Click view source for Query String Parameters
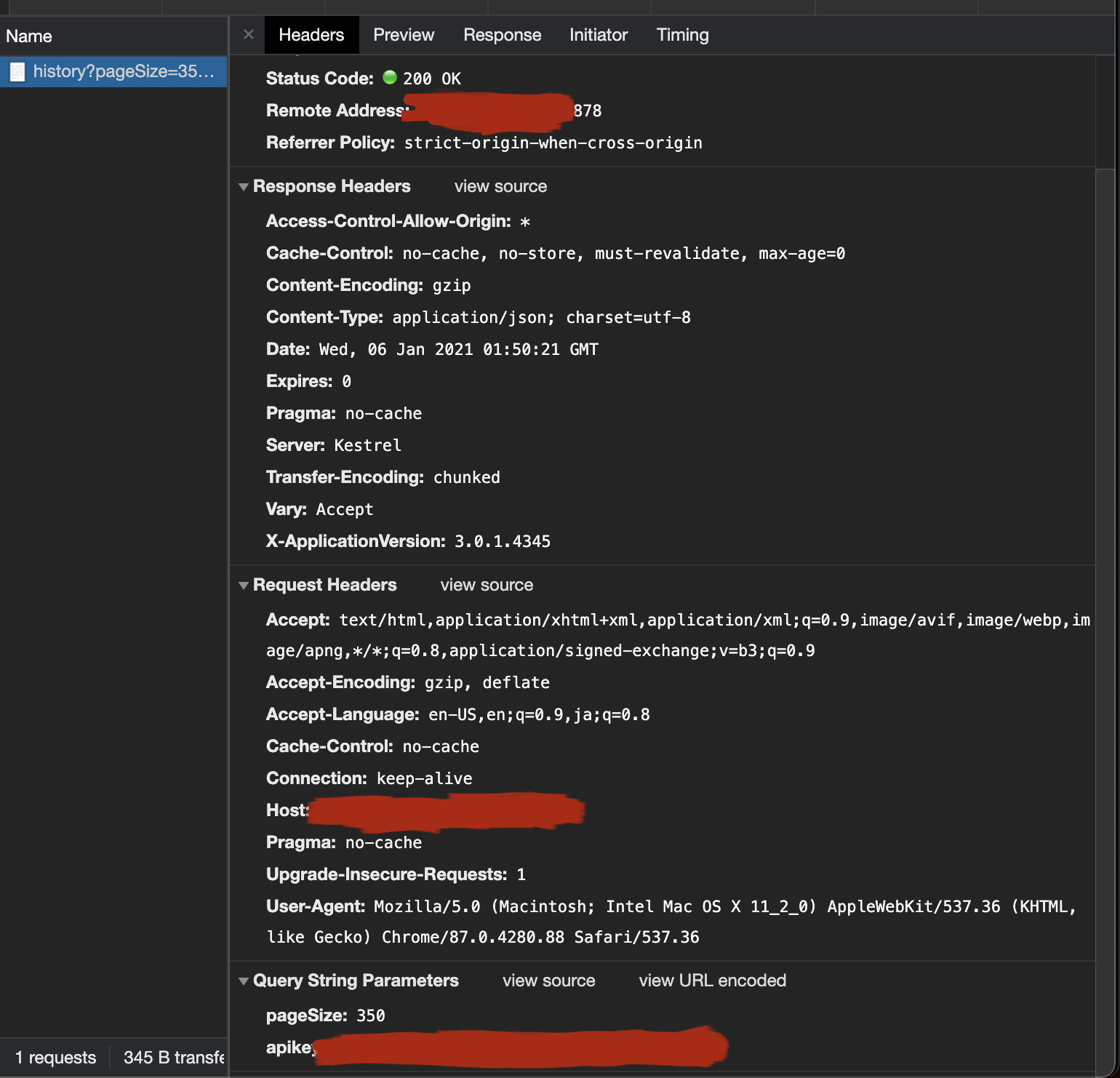Viewport: 1120px width, 1078px height. [548, 980]
